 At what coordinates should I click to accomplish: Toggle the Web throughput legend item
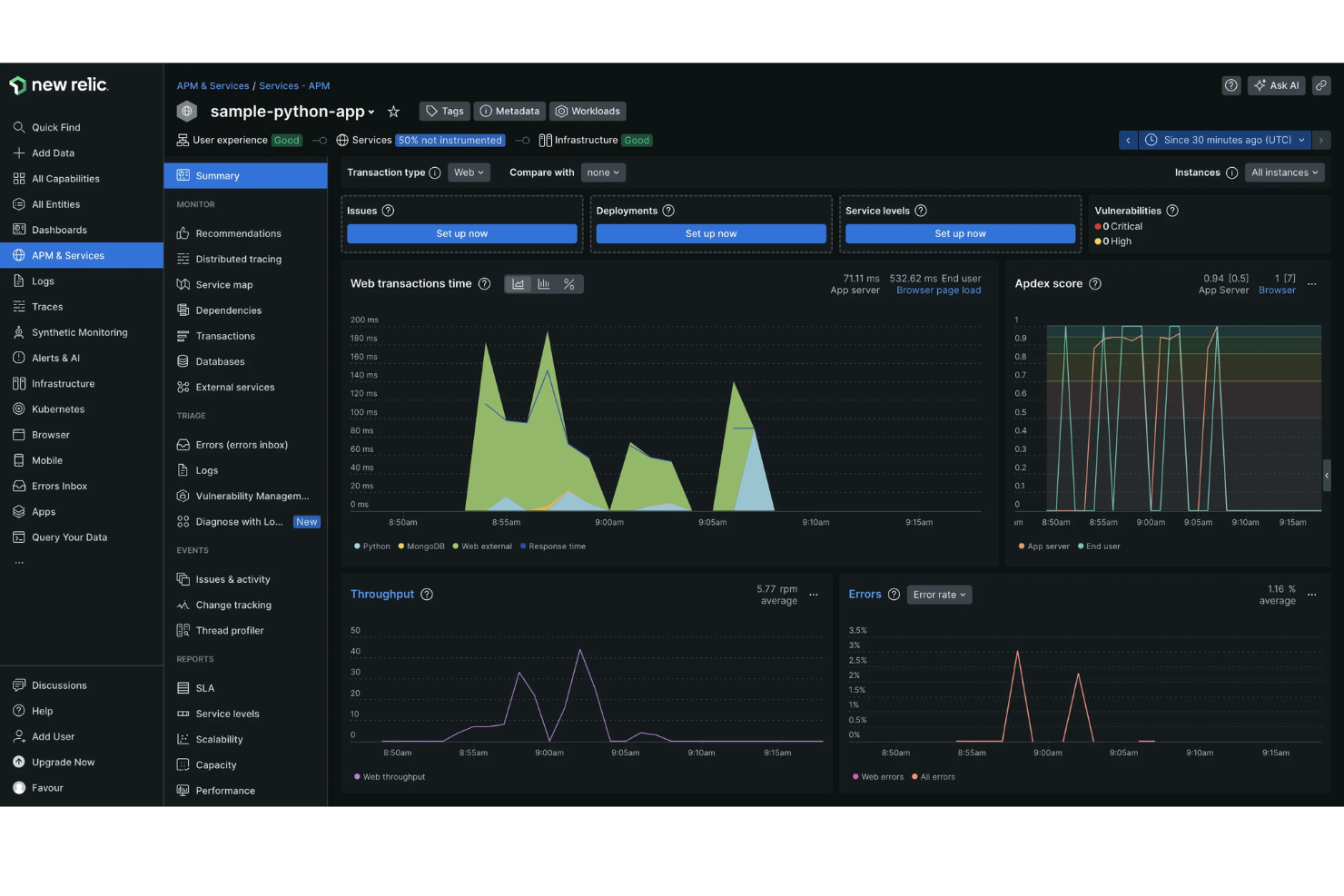point(389,776)
